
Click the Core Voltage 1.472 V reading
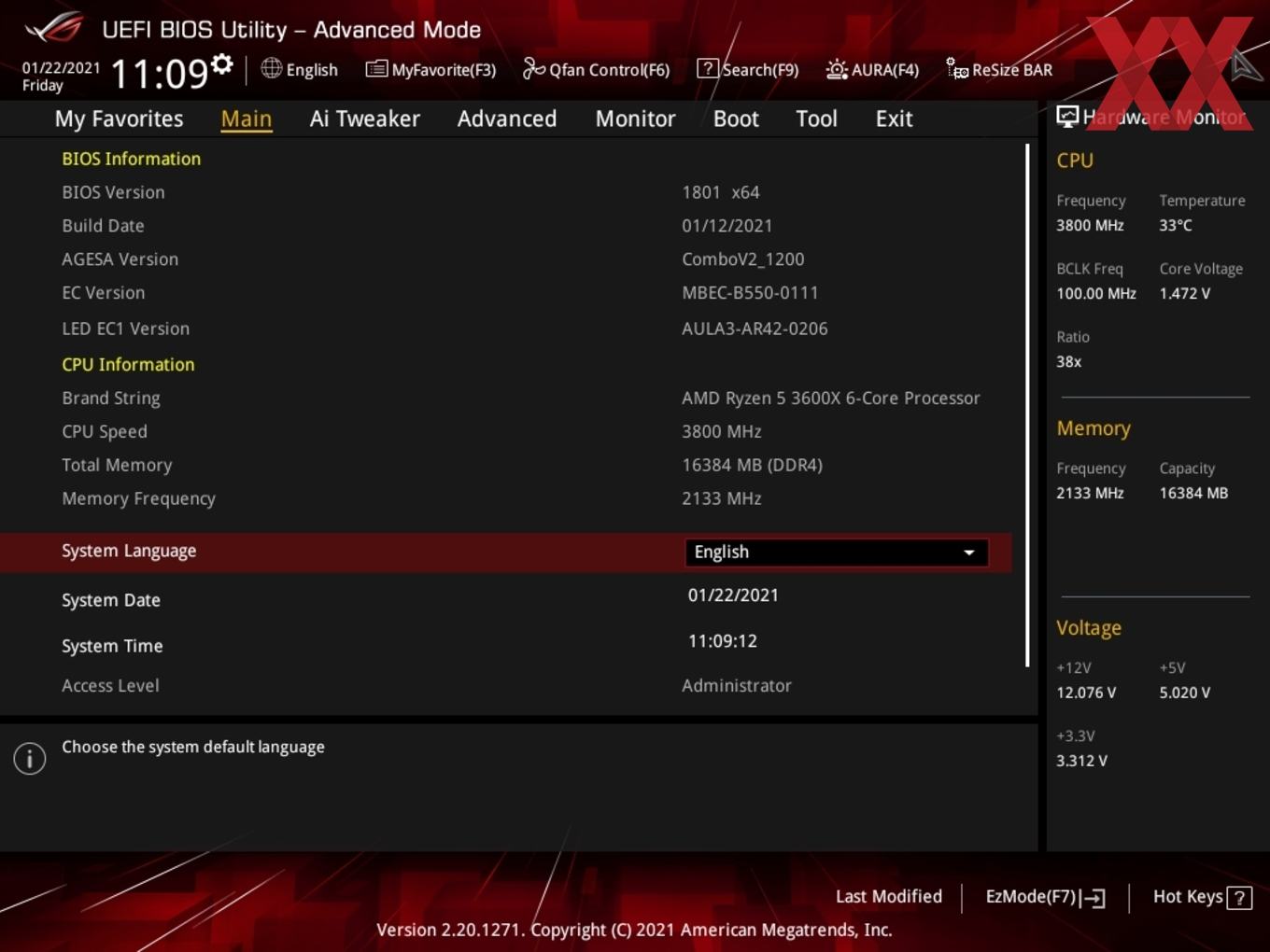(1185, 293)
